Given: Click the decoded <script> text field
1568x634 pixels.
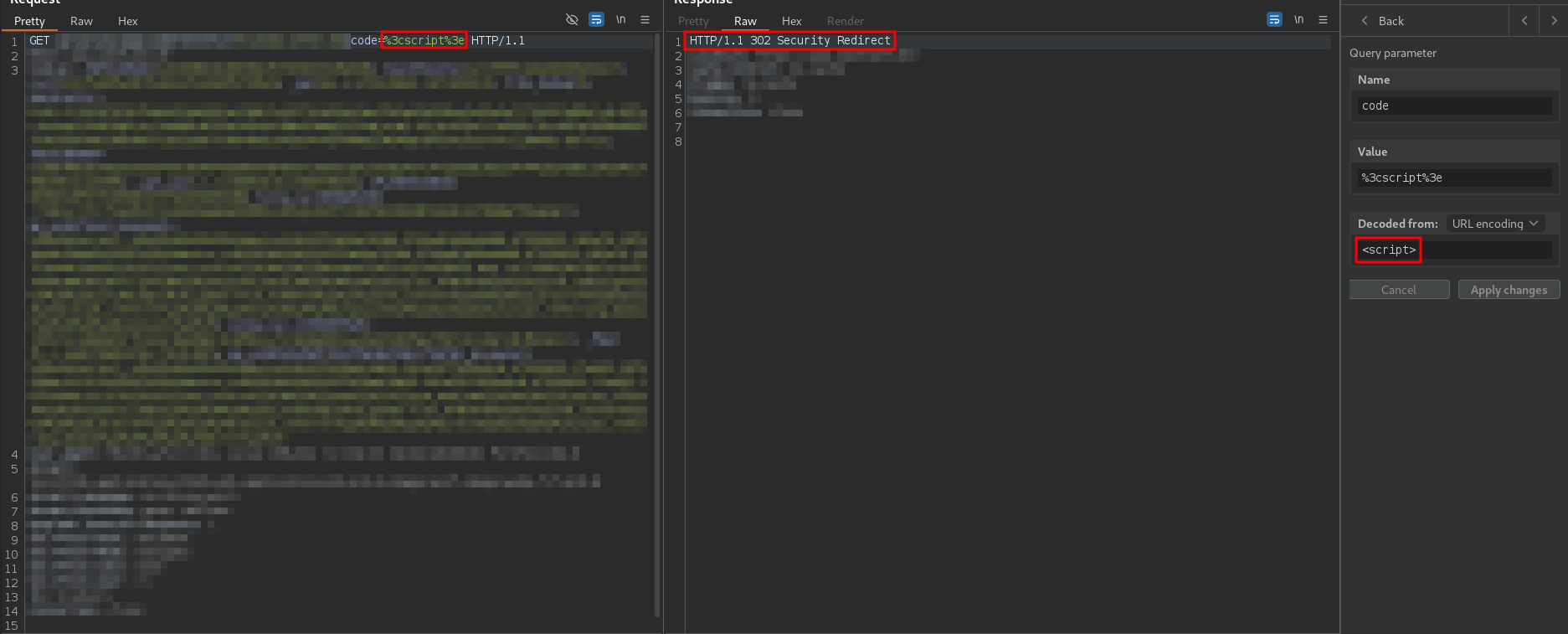Looking at the screenshot, I should coord(1454,250).
